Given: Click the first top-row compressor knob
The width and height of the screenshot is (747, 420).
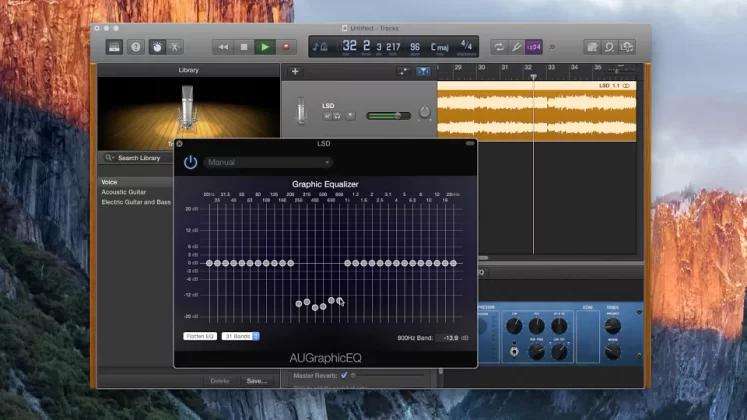Looking at the screenshot, I should (x=514, y=326).
